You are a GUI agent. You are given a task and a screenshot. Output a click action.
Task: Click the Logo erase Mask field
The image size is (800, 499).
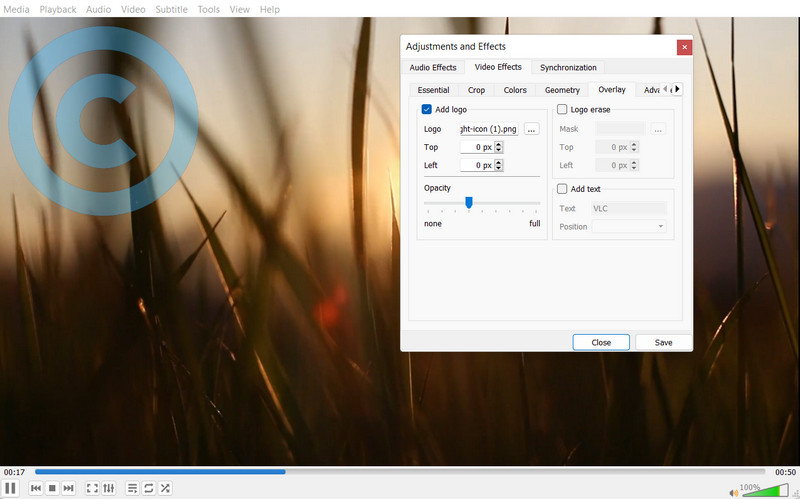tap(621, 129)
